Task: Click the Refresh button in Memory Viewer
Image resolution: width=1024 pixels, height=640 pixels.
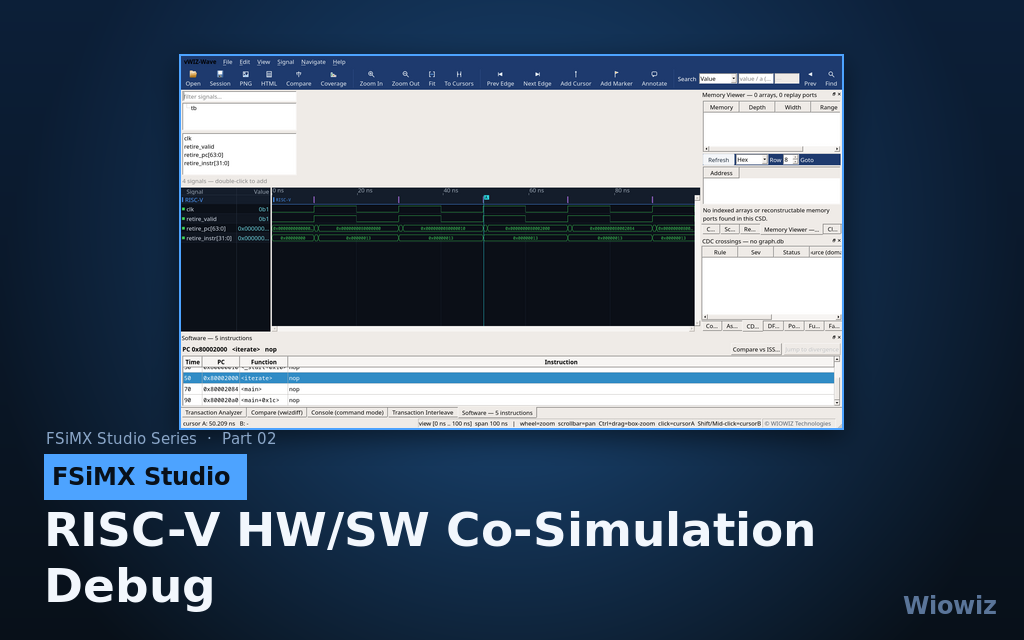Action: tap(718, 160)
